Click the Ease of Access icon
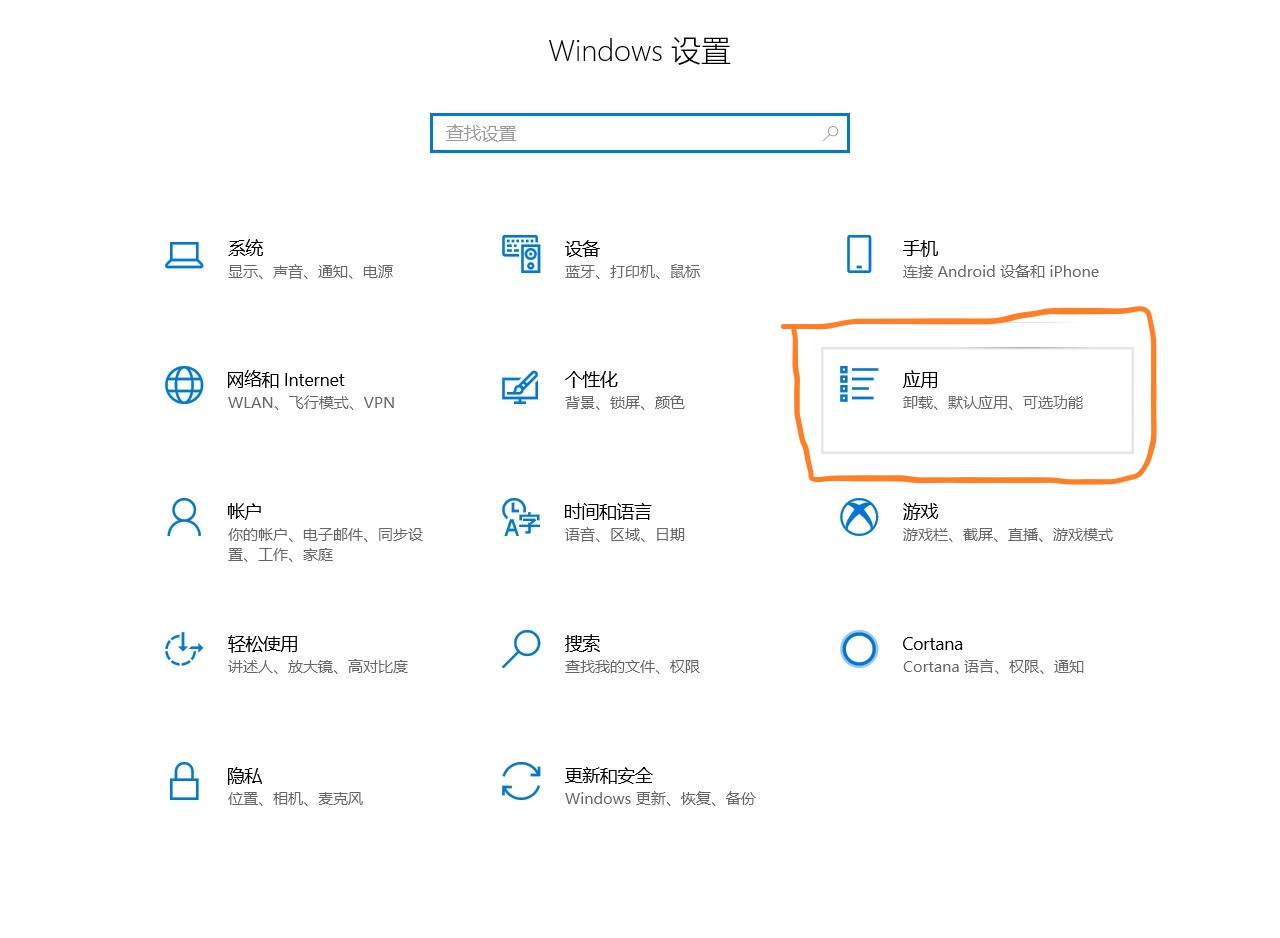The width and height of the screenshot is (1280, 938). click(184, 650)
